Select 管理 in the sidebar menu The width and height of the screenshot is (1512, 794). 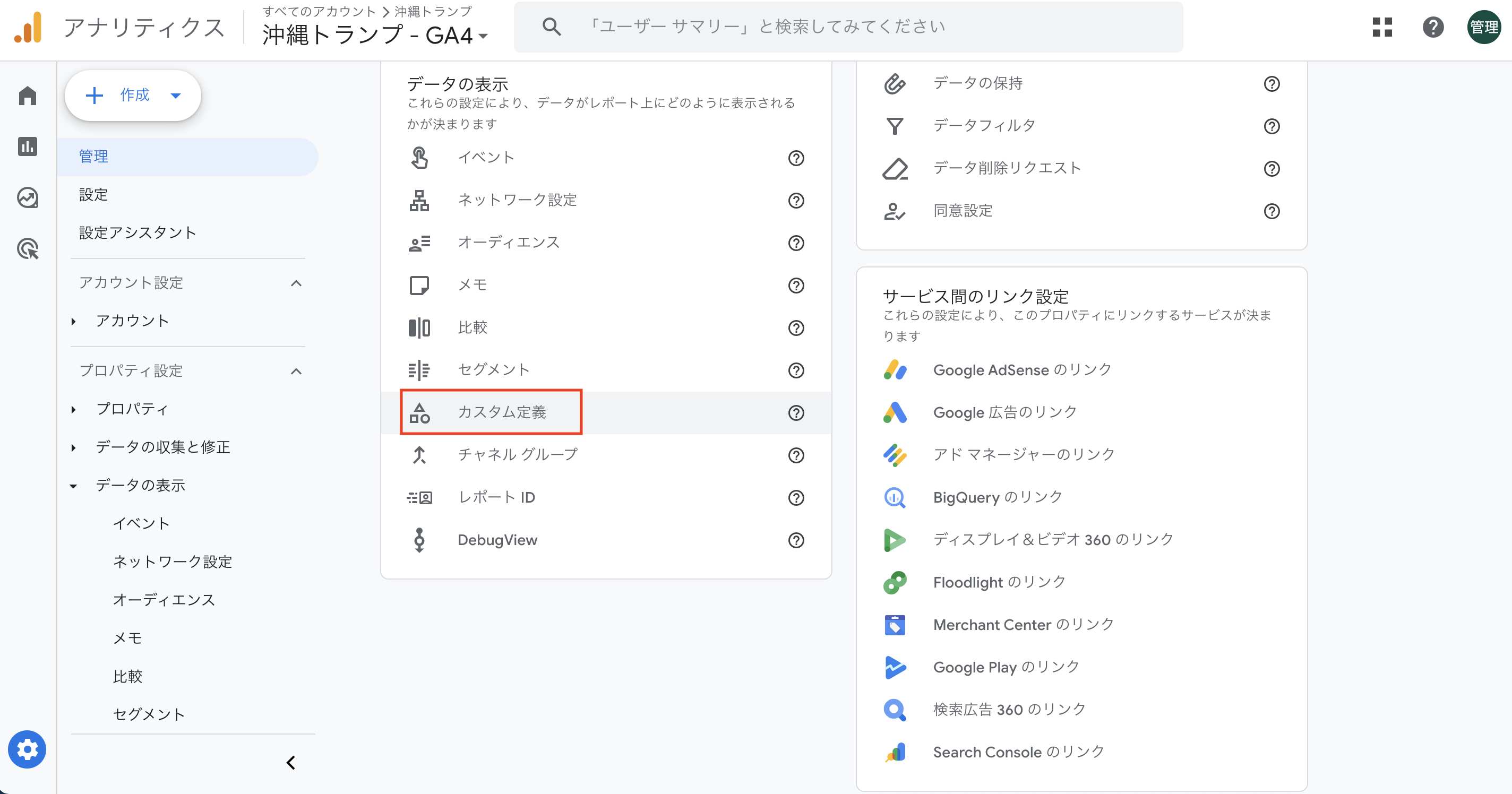coord(94,157)
